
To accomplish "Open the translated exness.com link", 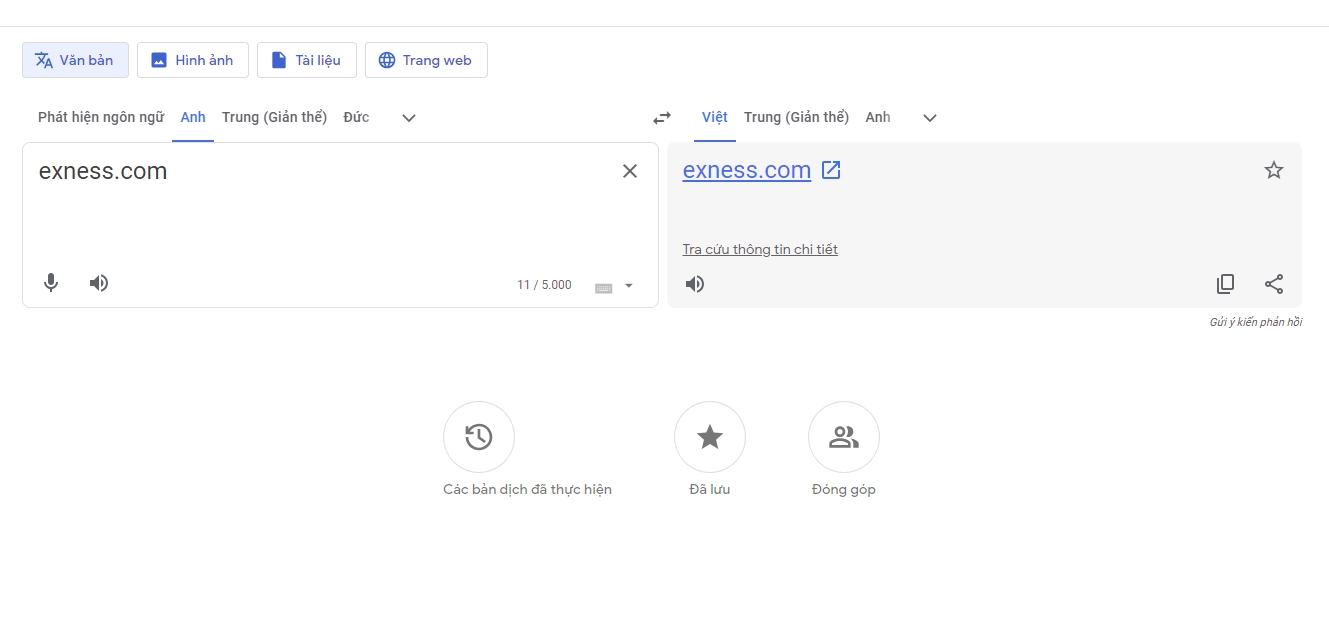I will [x=747, y=170].
